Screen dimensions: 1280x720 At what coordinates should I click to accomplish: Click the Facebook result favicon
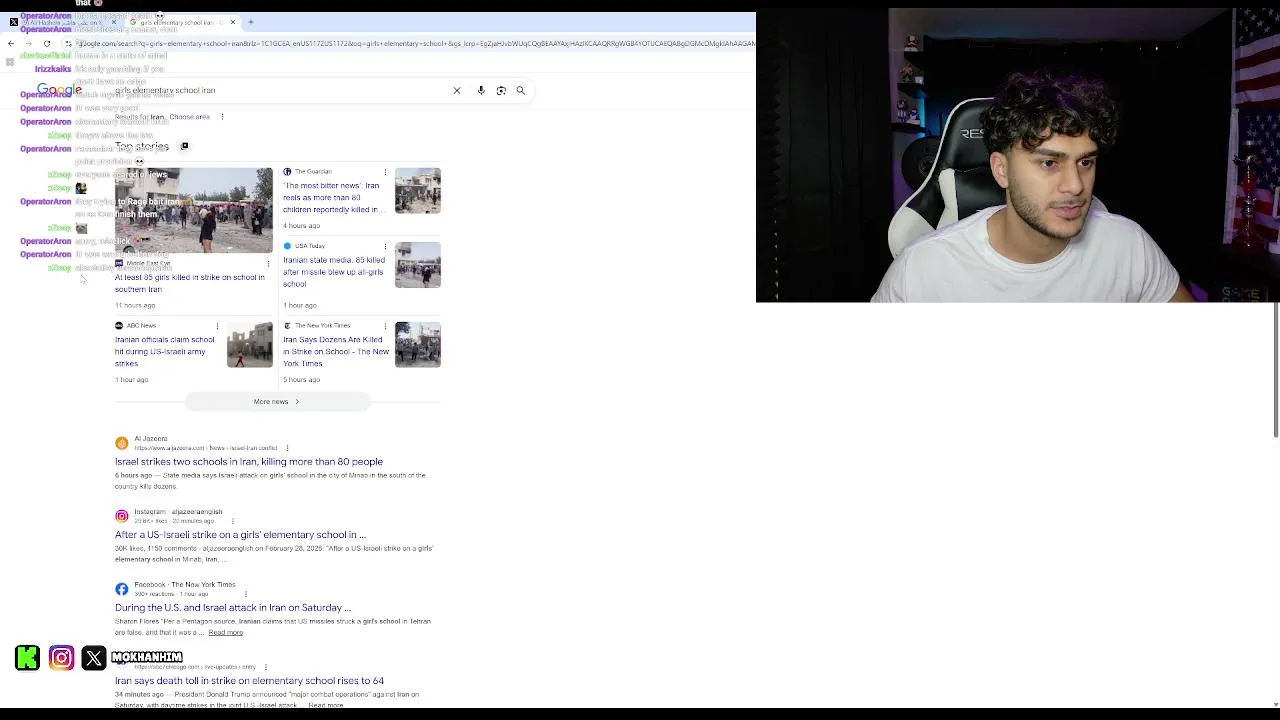coord(122,589)
